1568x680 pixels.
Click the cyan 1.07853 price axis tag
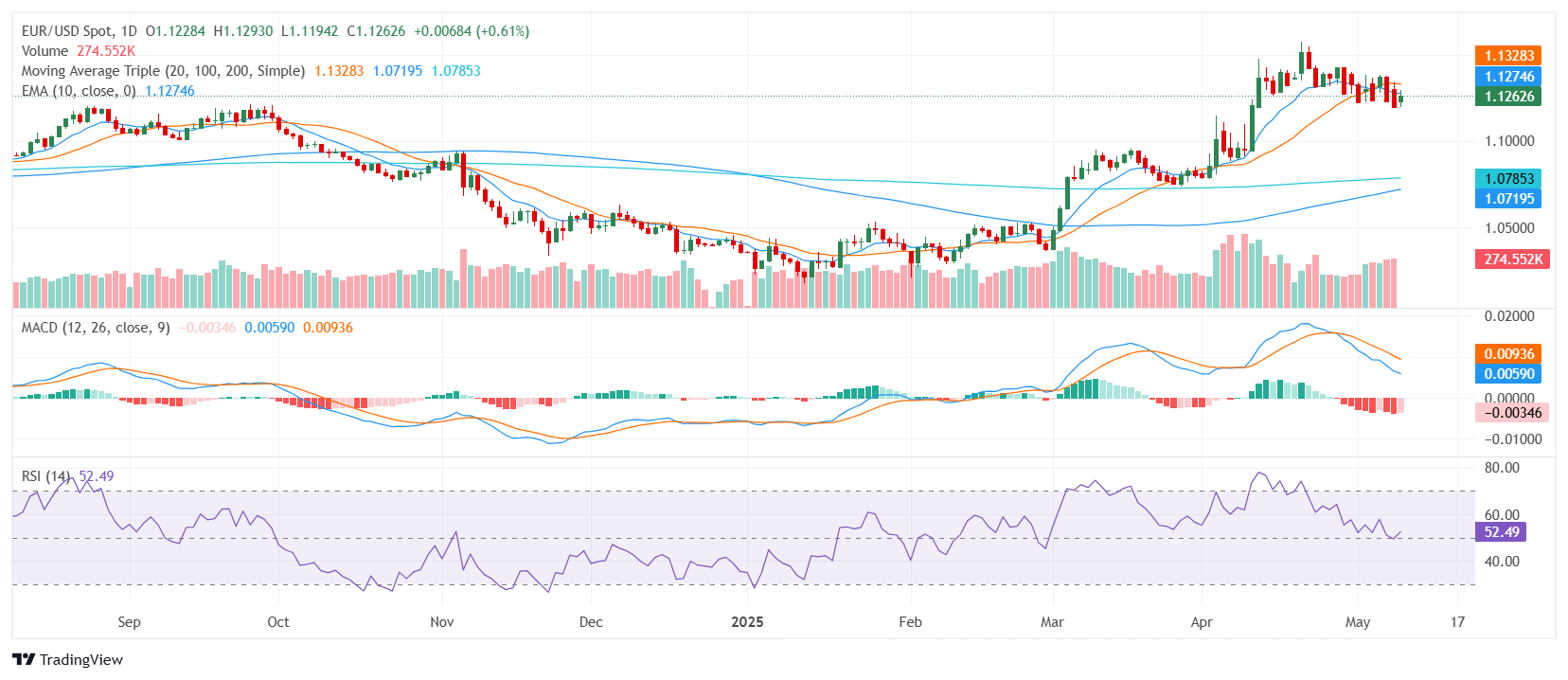[x=1508, y=179]
